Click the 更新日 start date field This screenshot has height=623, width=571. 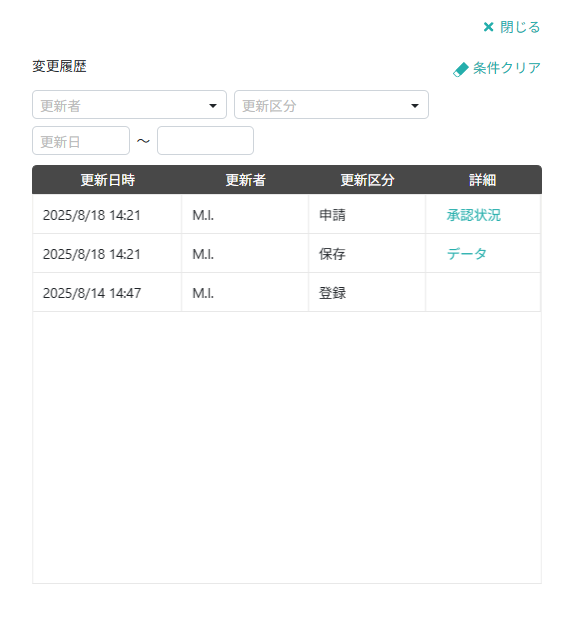[x=81, y=141]
